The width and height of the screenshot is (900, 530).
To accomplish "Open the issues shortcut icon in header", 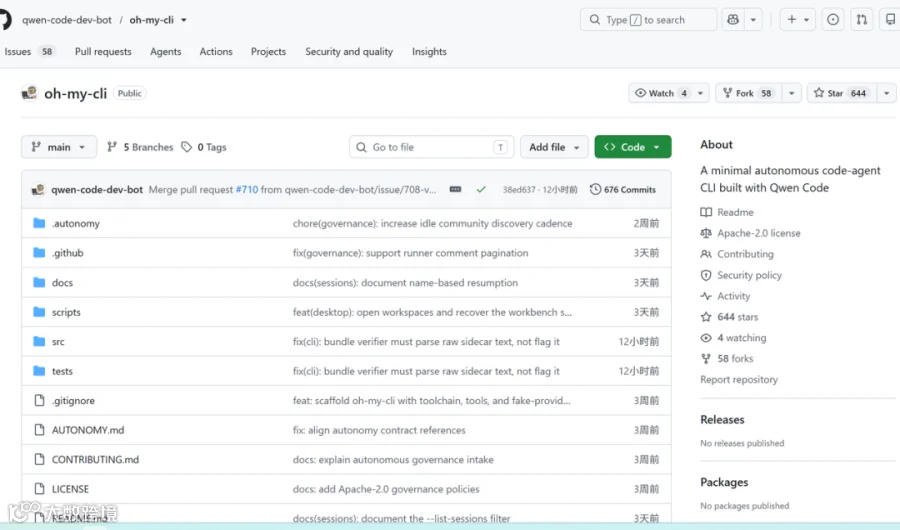I will (833, 20).
